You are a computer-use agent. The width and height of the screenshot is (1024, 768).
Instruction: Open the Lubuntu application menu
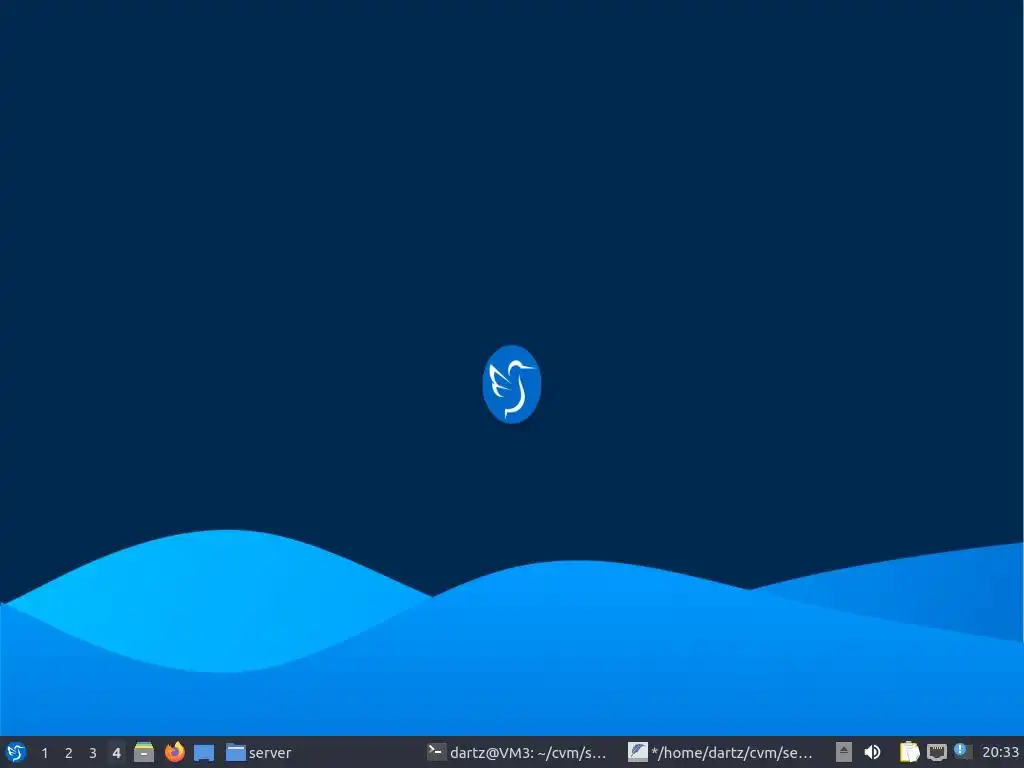tap(16, 752)
